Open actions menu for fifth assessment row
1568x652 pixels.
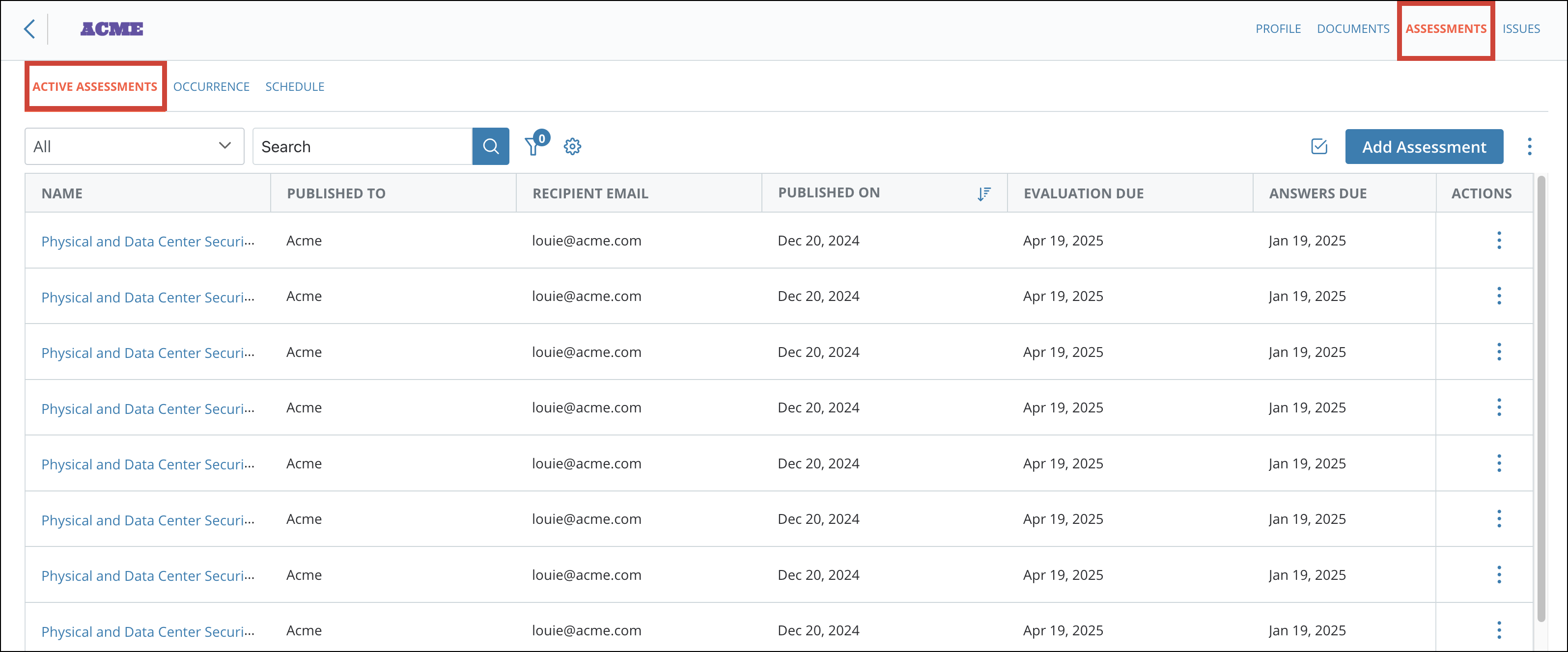pyautogui.click(x=1499, y=463)
